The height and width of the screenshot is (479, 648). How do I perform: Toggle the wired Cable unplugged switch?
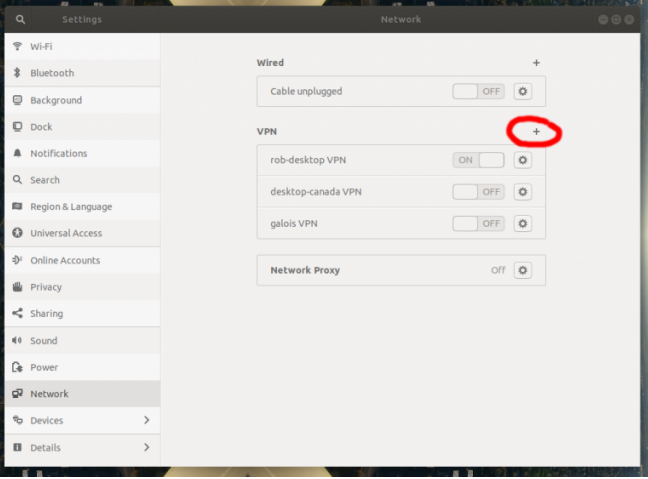click(x=479, y=91)
